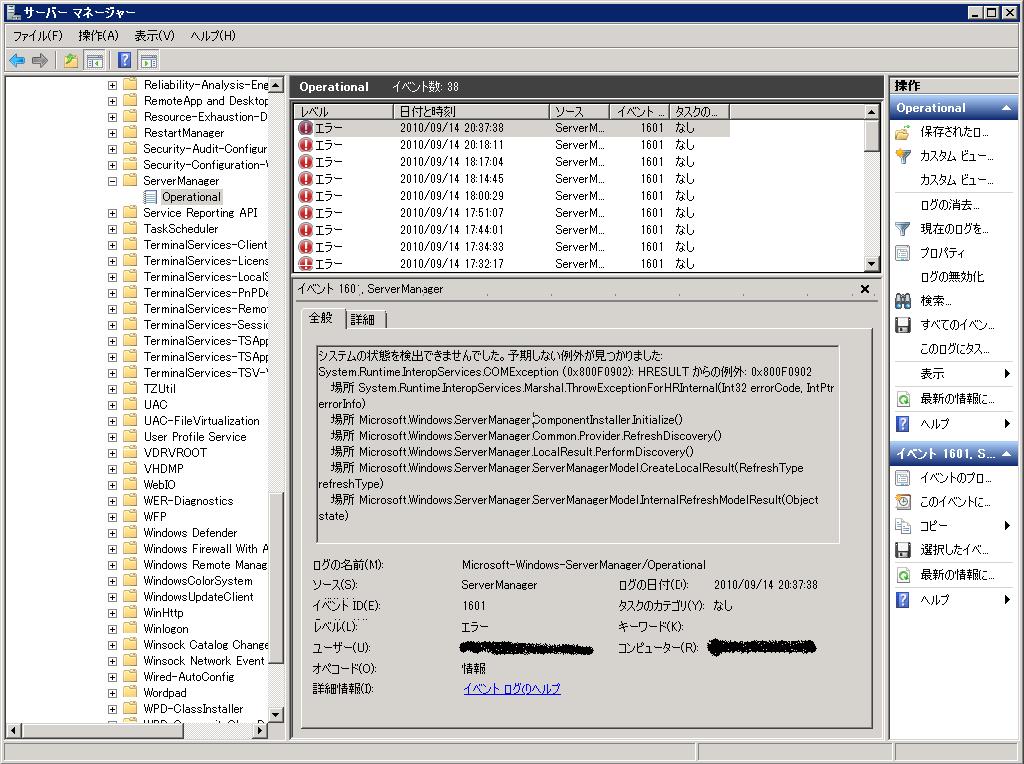
Task: Toggle the console tree pane icon
Action: tap(95, 61)
